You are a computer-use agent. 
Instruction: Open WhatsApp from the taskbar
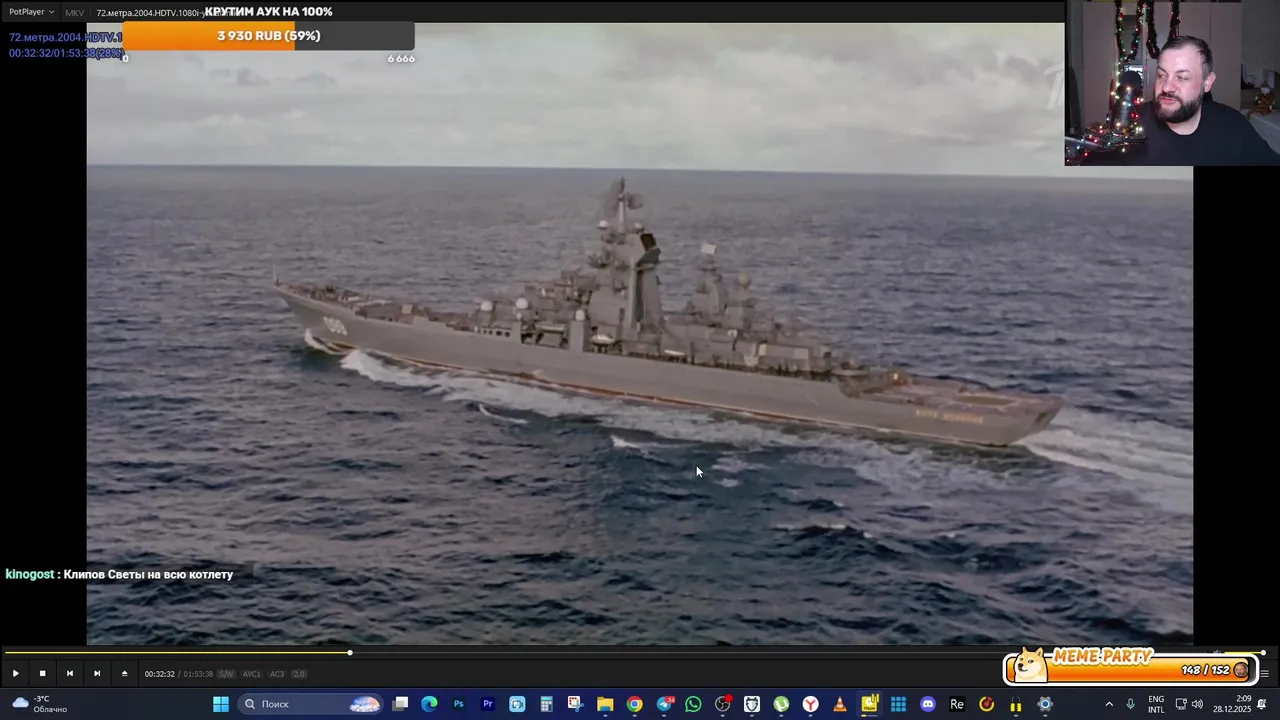693,704
